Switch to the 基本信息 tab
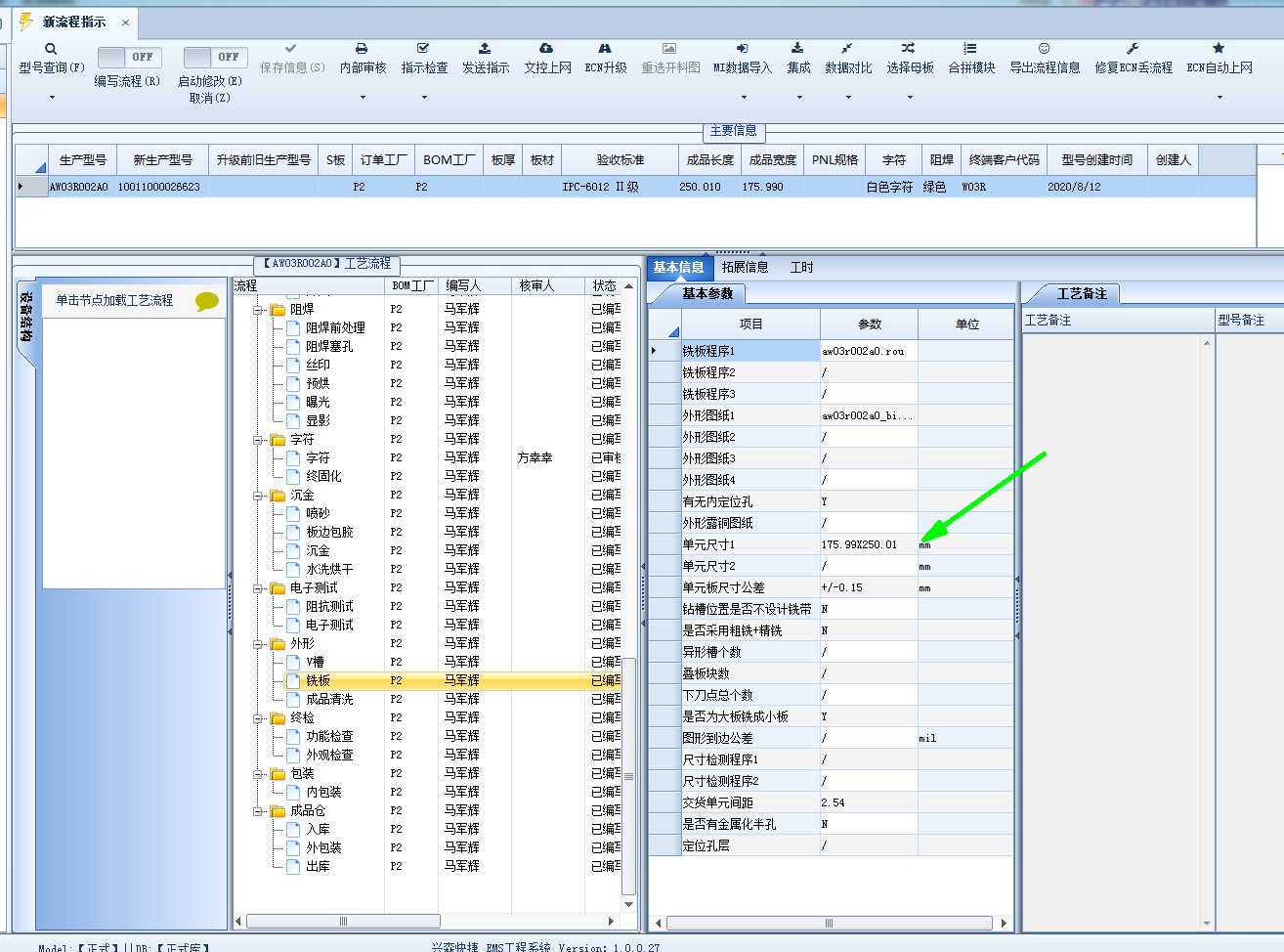1284x952 pixels. (678, 267)
